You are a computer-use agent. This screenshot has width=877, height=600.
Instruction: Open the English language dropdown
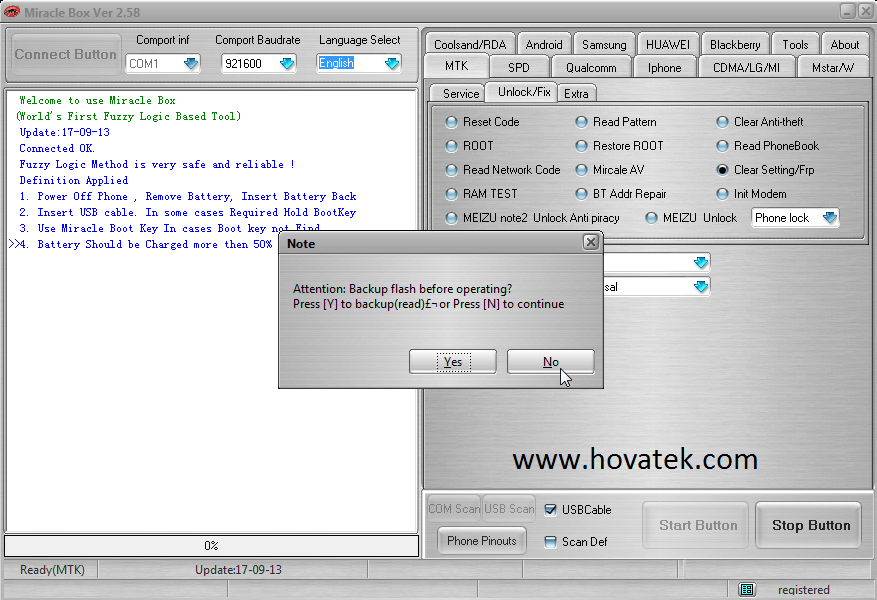pos(392,63)
